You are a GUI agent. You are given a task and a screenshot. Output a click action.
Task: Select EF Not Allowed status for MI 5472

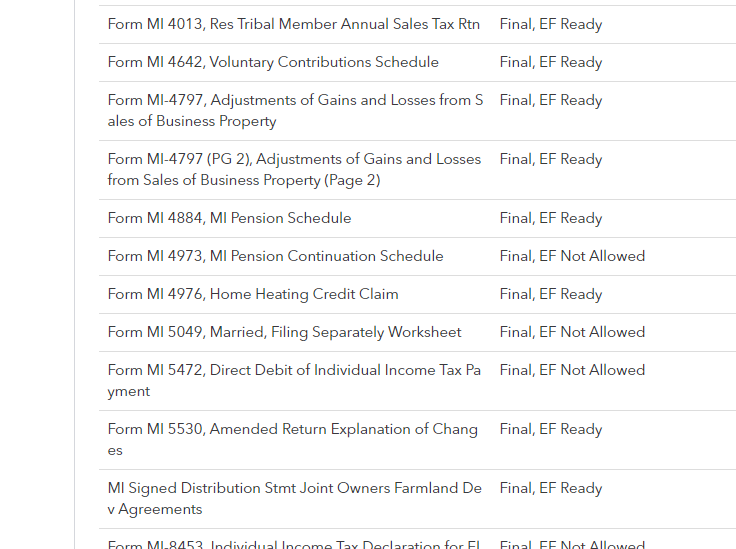(x=572, y=370)
